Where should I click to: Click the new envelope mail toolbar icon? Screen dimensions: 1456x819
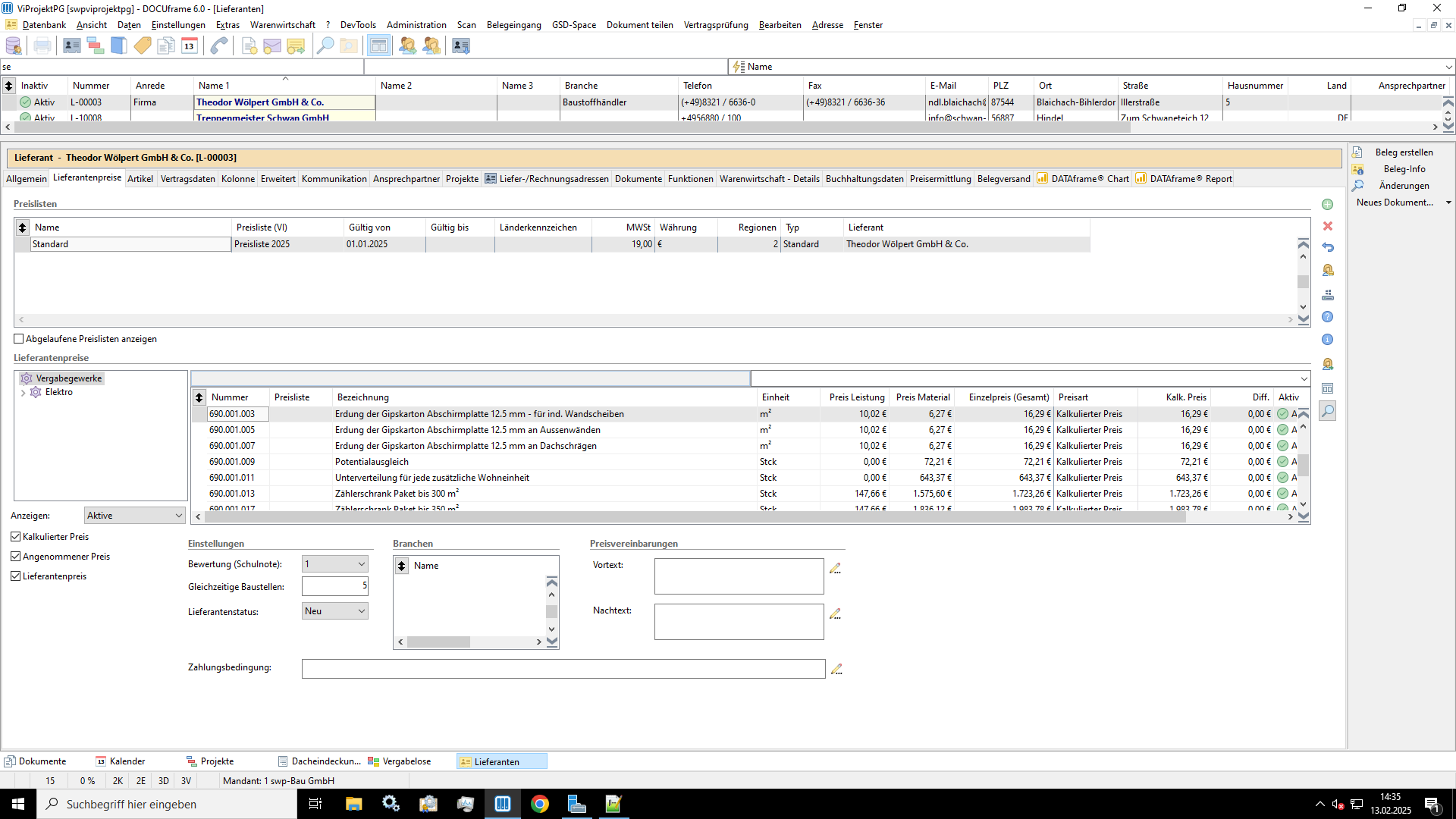272,46
